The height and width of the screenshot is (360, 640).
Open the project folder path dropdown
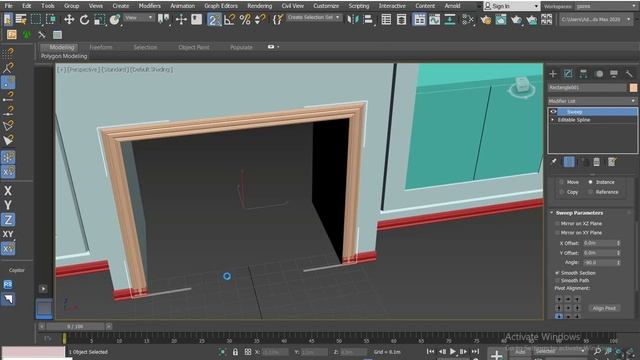(x=596, y=19)
